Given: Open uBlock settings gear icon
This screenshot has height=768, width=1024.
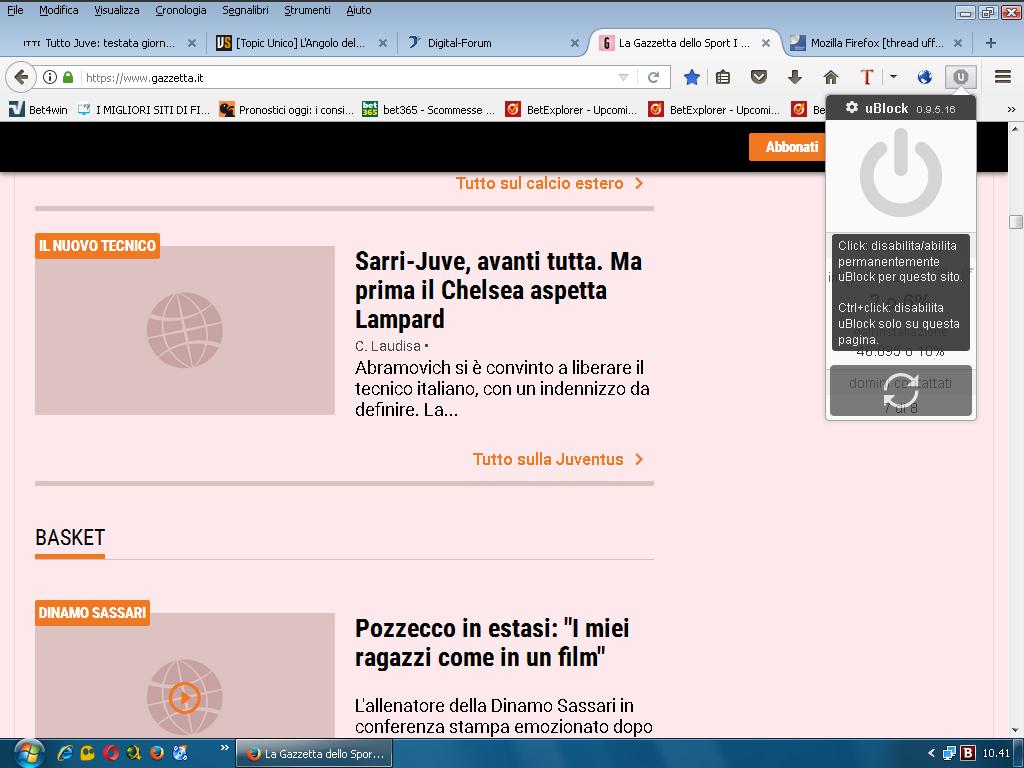Looking at the screenshot, I should point(852,107).
